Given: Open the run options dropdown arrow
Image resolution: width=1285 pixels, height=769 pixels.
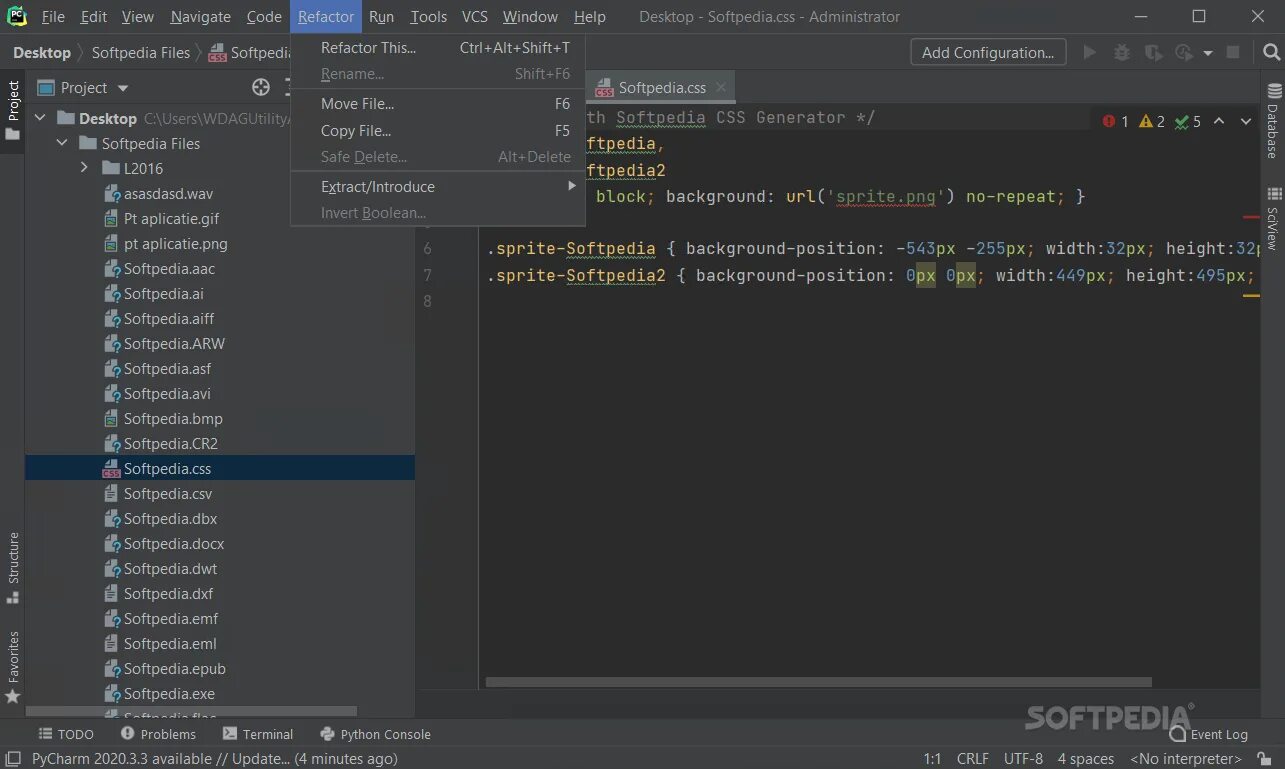Looking at the screenshot, I should [1208, 53].
